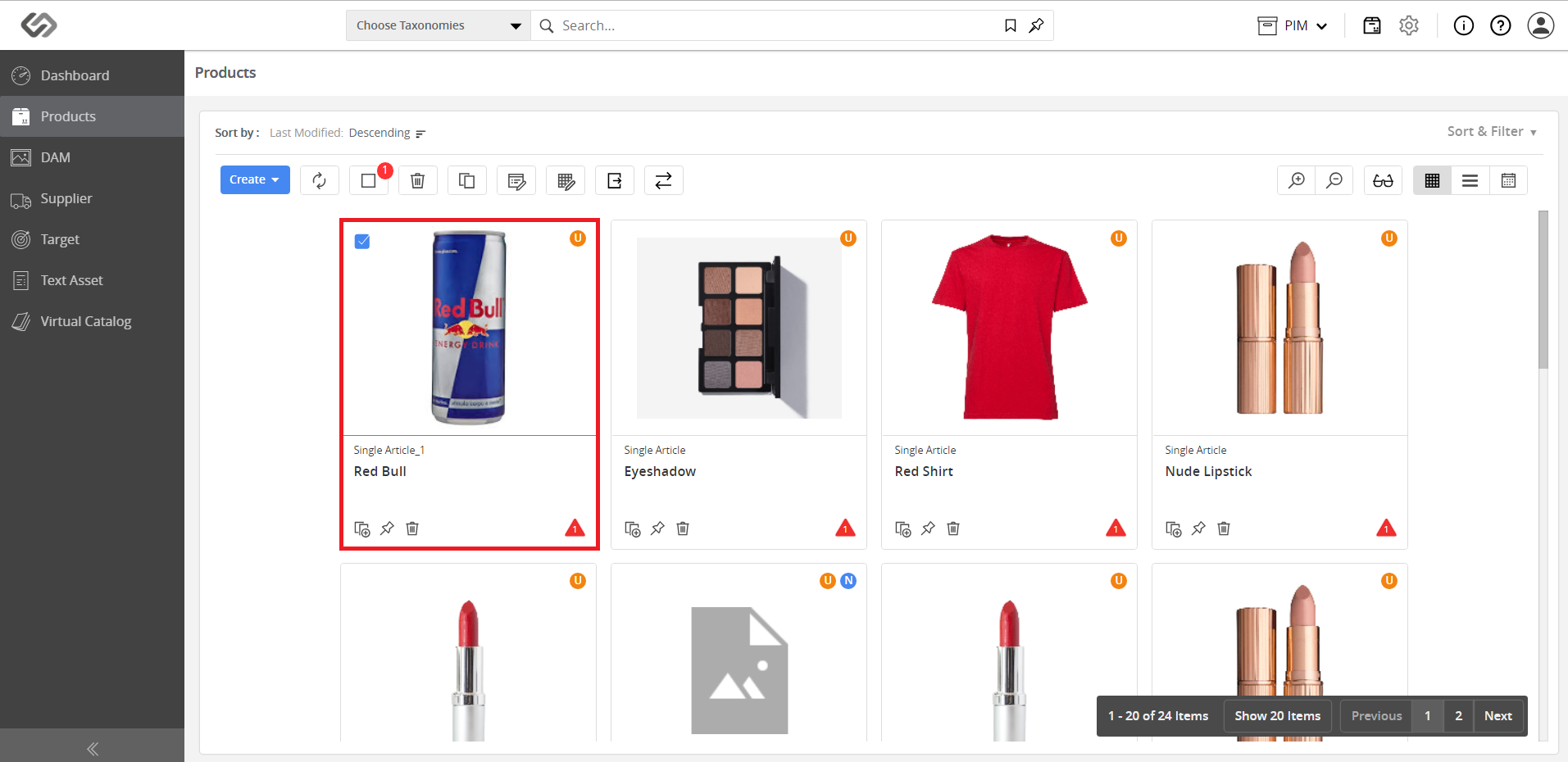Open Products in sidebar
This screenshot has width=1568, height=762.
pos(92,116)
